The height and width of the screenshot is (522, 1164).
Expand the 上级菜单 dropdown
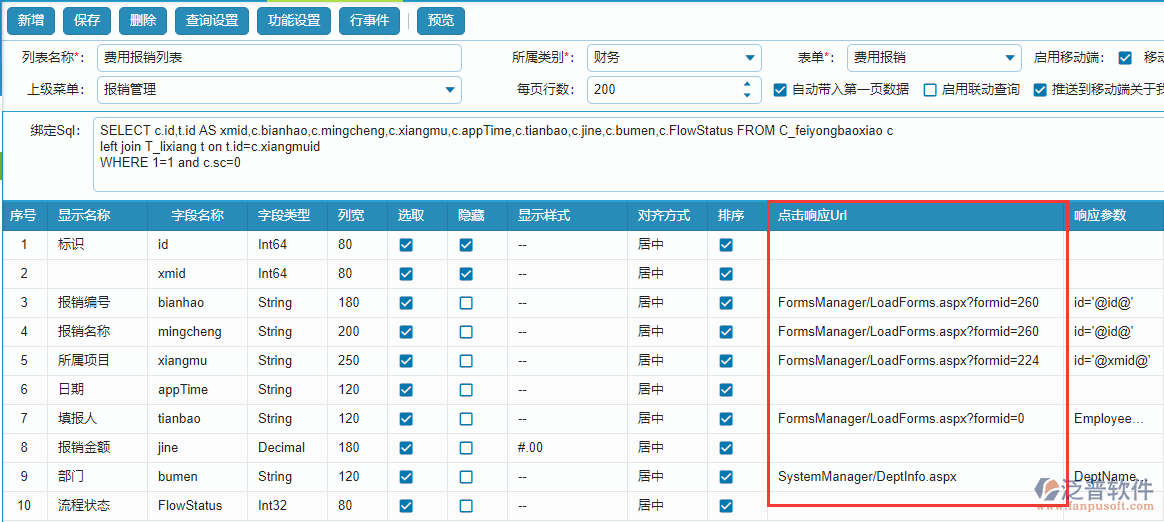(449, 90)
